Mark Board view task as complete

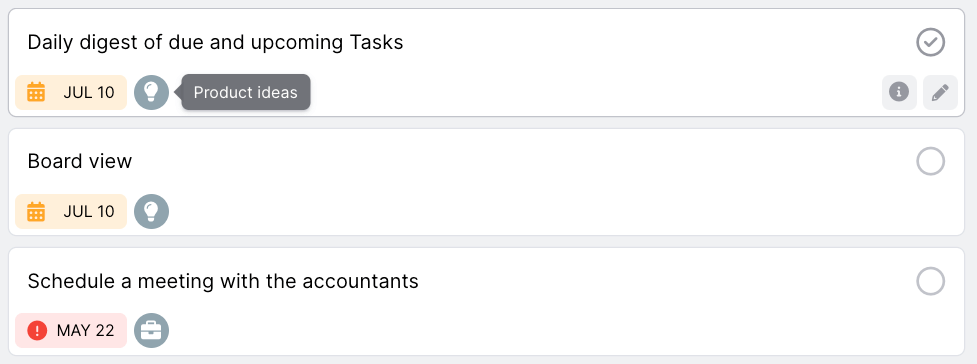coord(930,161)
